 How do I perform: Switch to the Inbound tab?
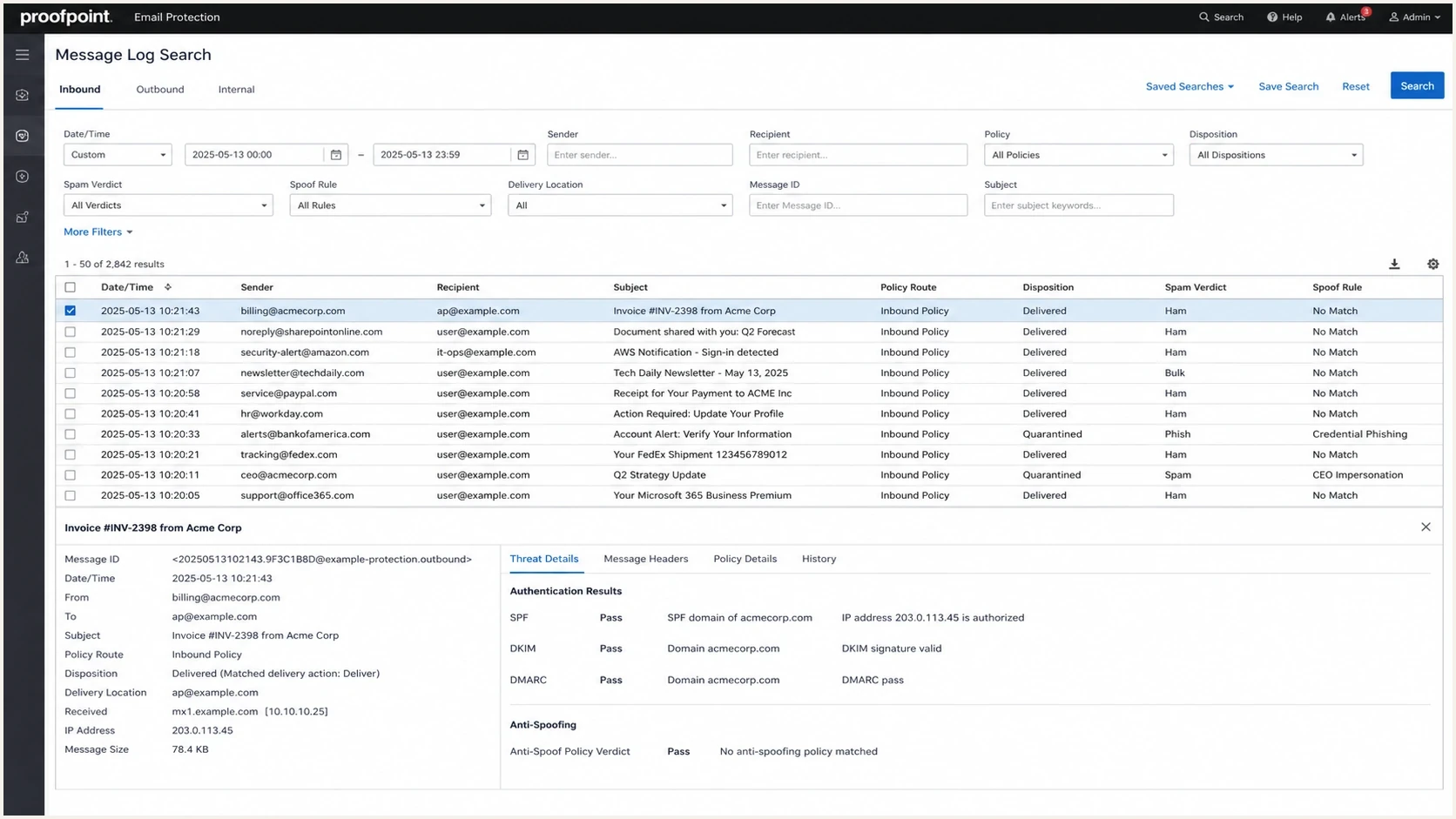point(80,90)
